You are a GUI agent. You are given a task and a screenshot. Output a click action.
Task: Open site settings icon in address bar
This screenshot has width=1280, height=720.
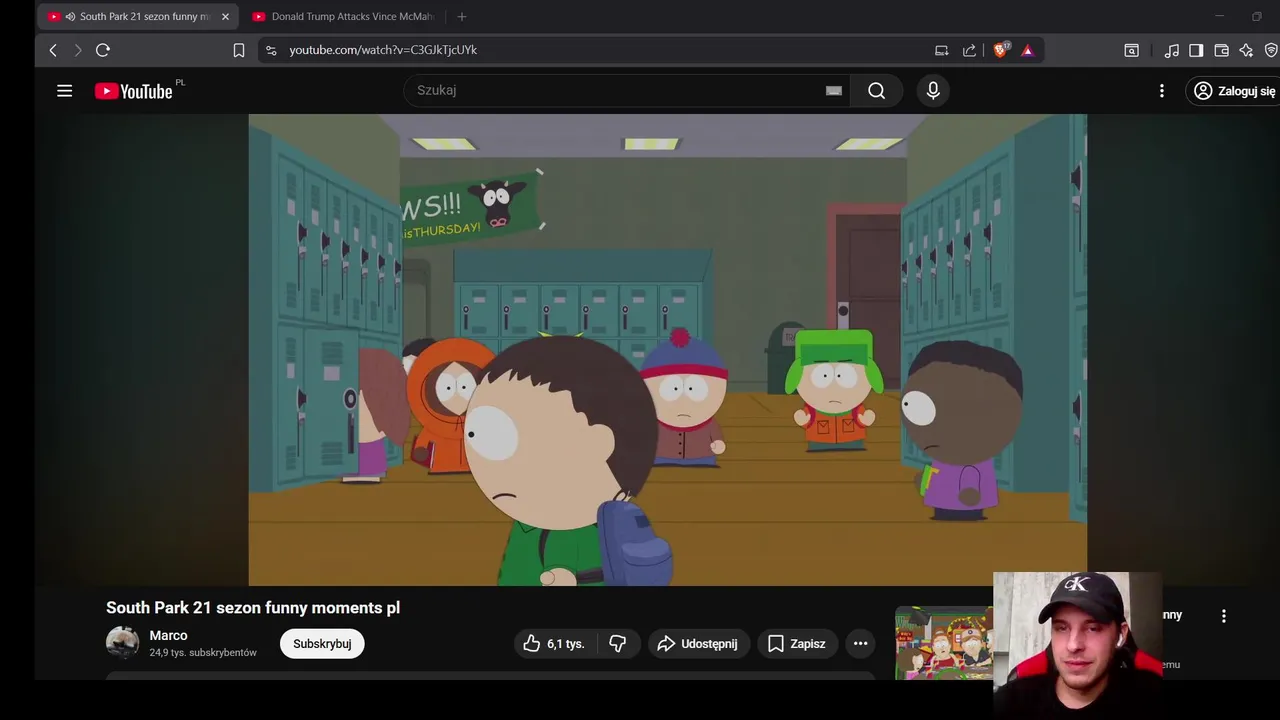(270, 50)
